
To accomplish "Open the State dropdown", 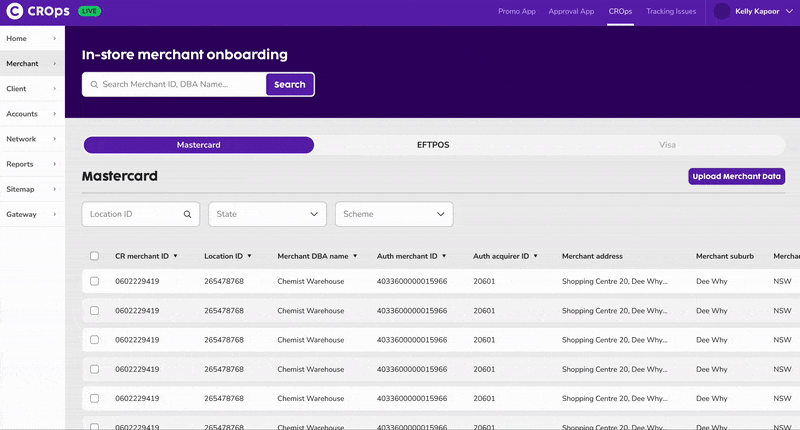I will 267,214.
